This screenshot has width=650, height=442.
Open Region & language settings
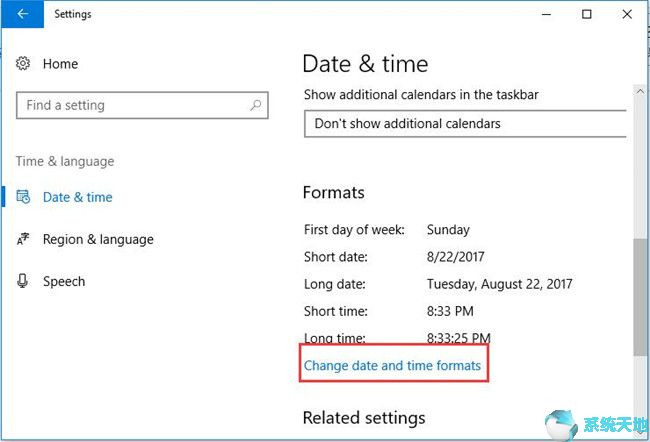click(98, 239)
